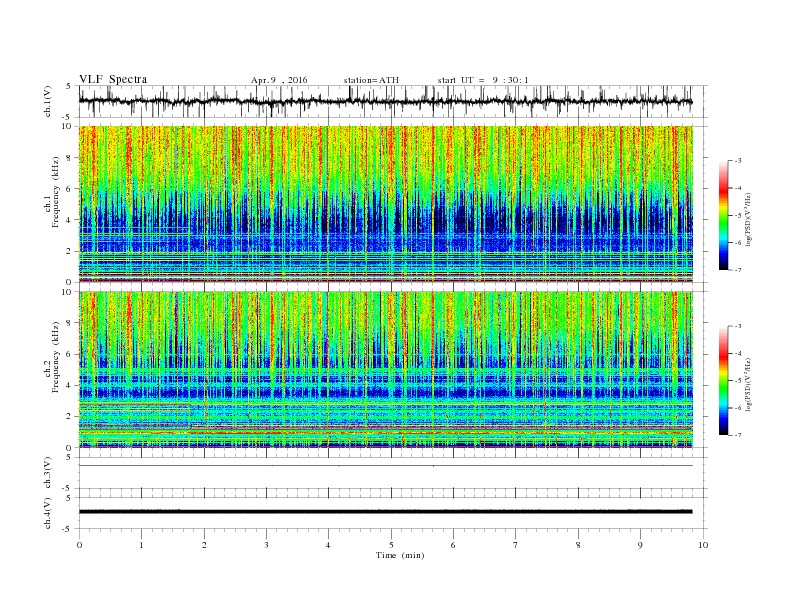Viewport: 792px width, 612px height.
Task: Click the "10" kHz tick of ch.2 spectrogram
Action: (x=68, y=292)
